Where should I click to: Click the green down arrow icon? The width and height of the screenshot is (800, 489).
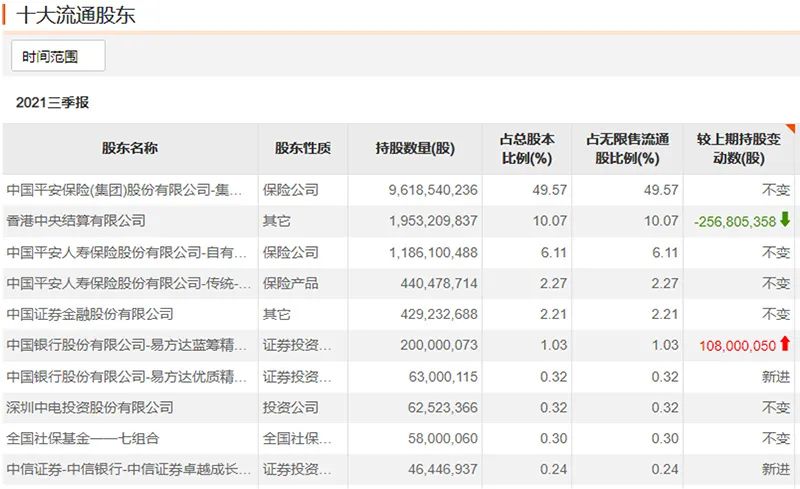click(785, 221)
